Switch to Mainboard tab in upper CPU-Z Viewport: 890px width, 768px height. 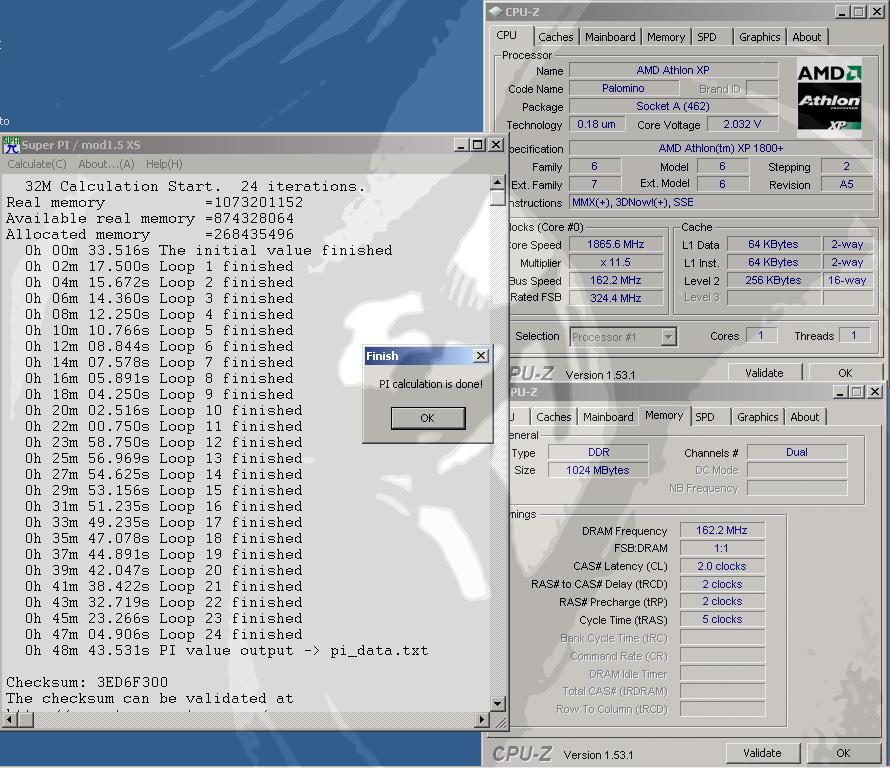pyautogui.click(x=610, y=37)
